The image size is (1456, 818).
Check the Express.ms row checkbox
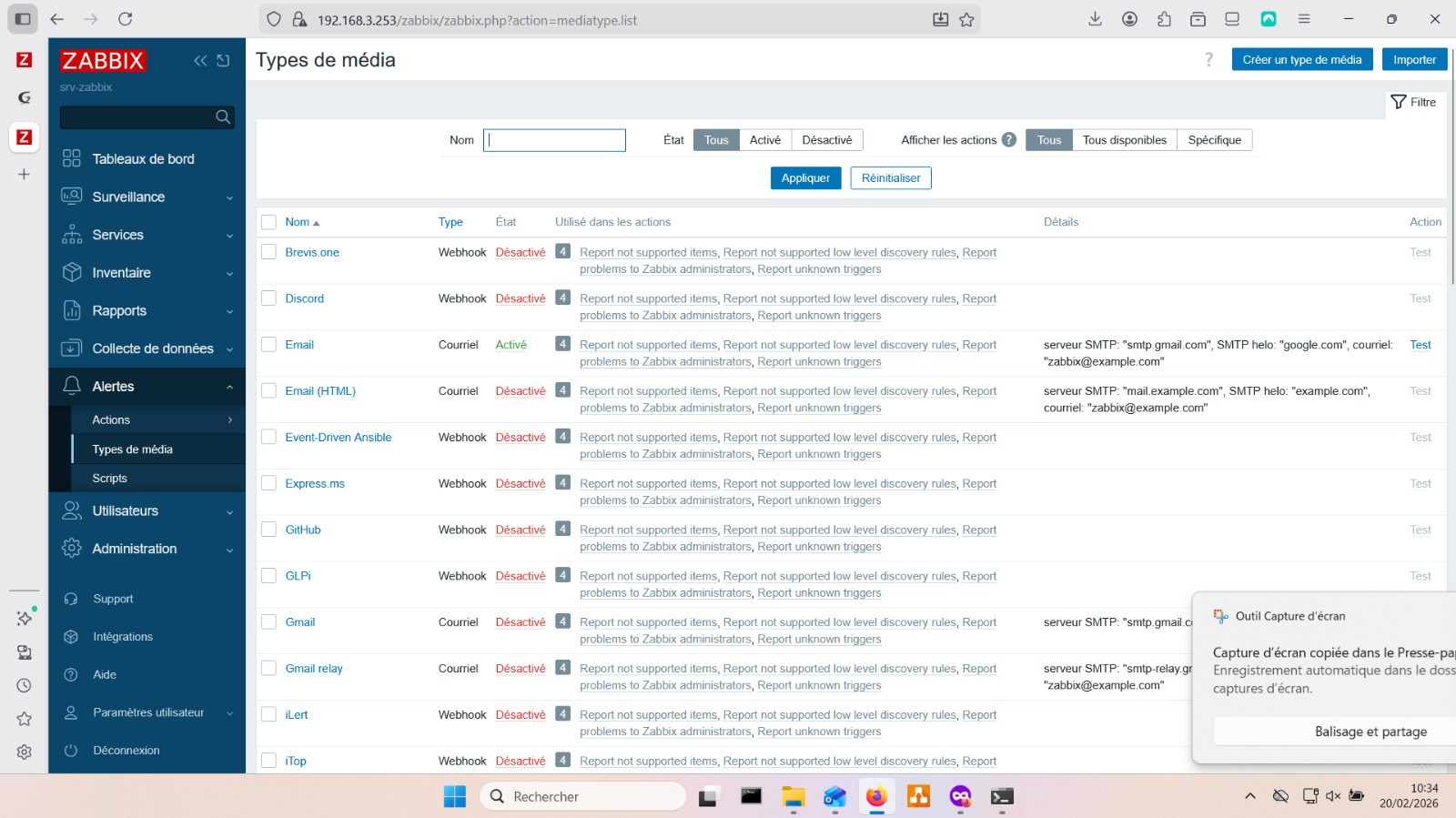[268, 483]
